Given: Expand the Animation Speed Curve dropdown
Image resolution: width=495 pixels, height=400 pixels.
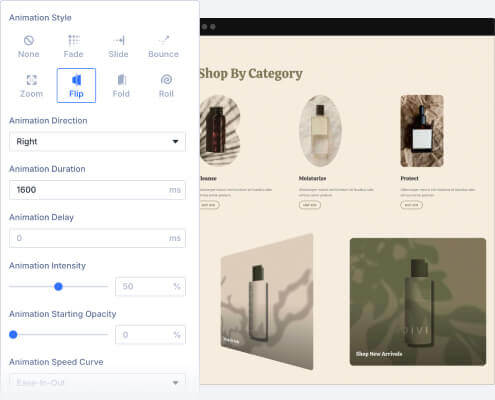Looking at the screenshot, I should (97, 383).
